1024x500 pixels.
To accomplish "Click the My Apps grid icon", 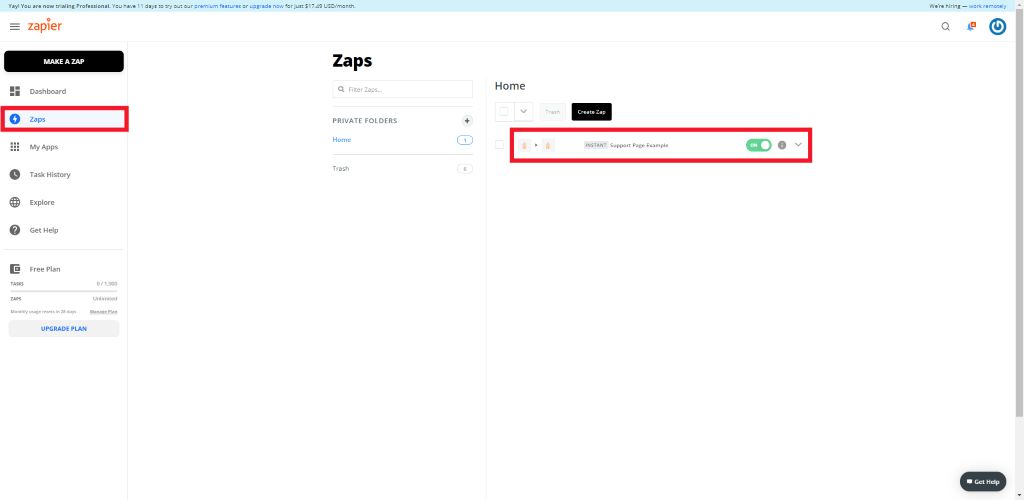I will click(x=15, y=147).
